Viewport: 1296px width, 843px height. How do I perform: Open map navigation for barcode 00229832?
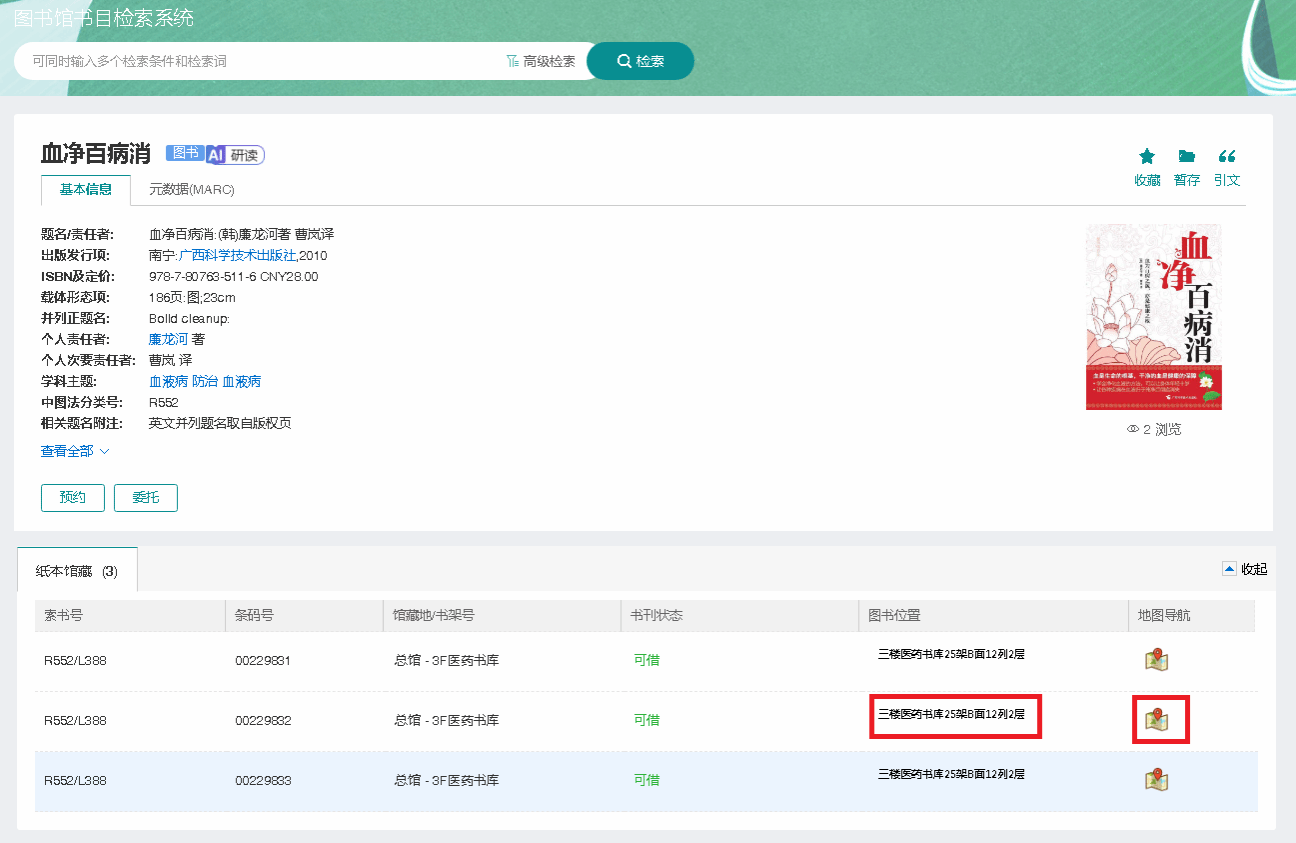pyautogui.click(x=1157, y=720)
